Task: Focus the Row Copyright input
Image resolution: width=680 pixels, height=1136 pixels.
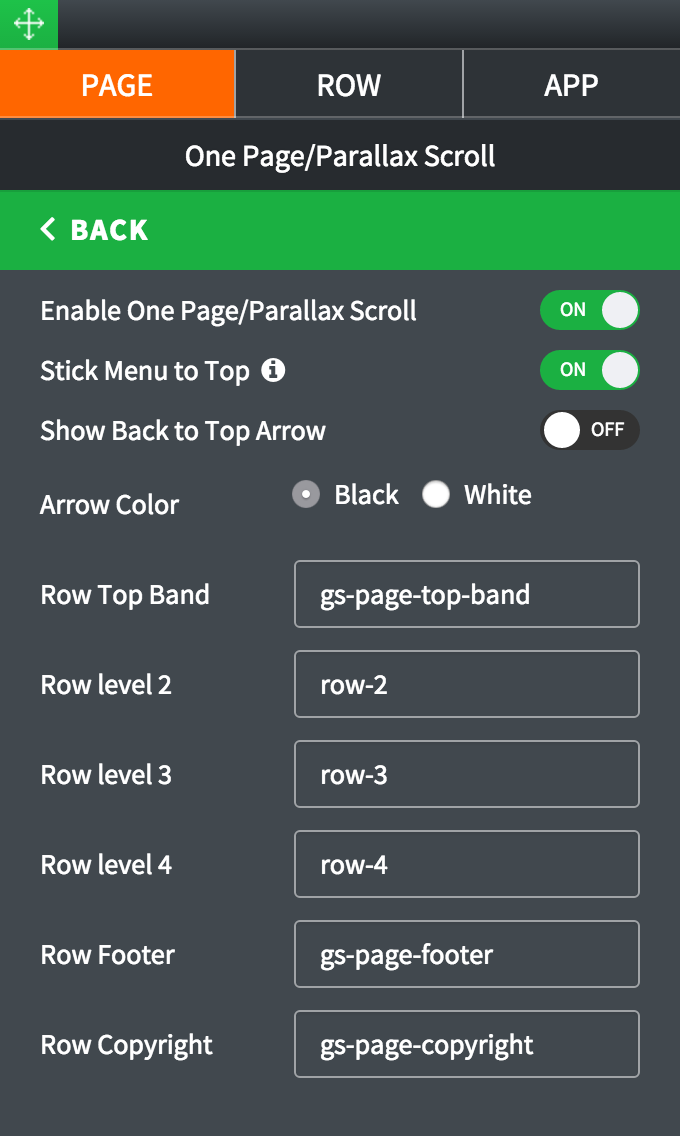Action: (466, 1044)
